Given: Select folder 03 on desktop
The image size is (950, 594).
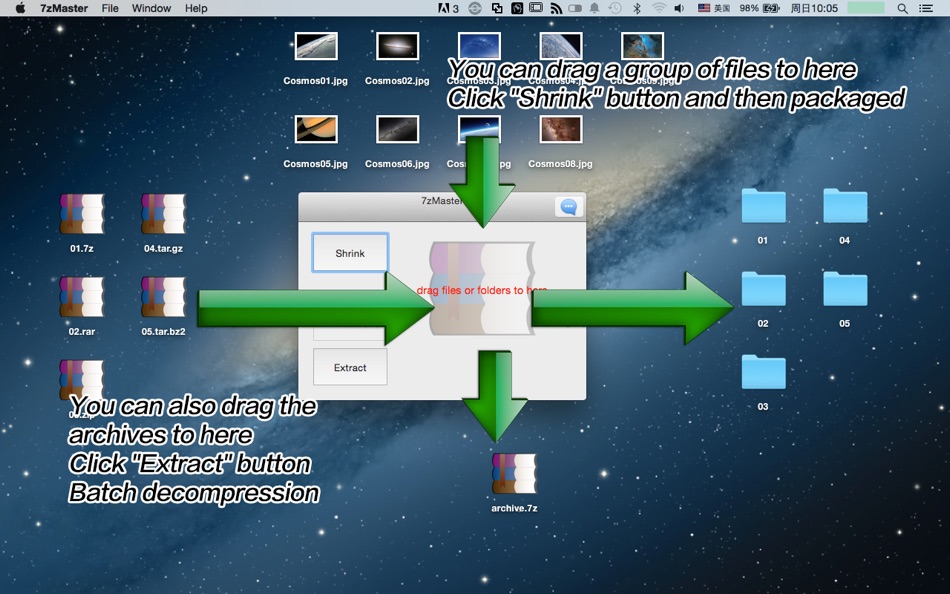Looking at the screenshot, I should coord(763,372).
